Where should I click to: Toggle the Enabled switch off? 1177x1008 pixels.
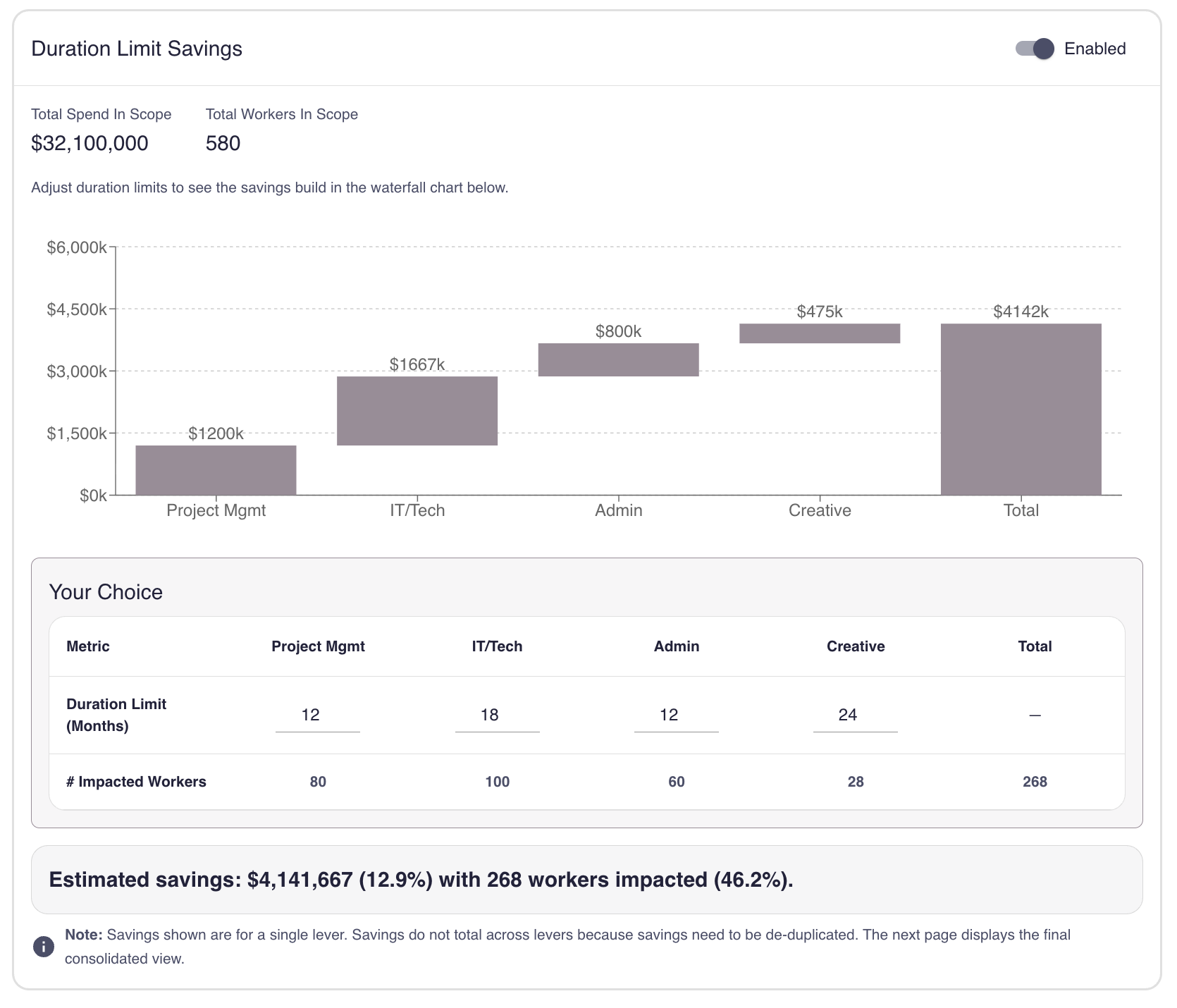coord(1034,49)
